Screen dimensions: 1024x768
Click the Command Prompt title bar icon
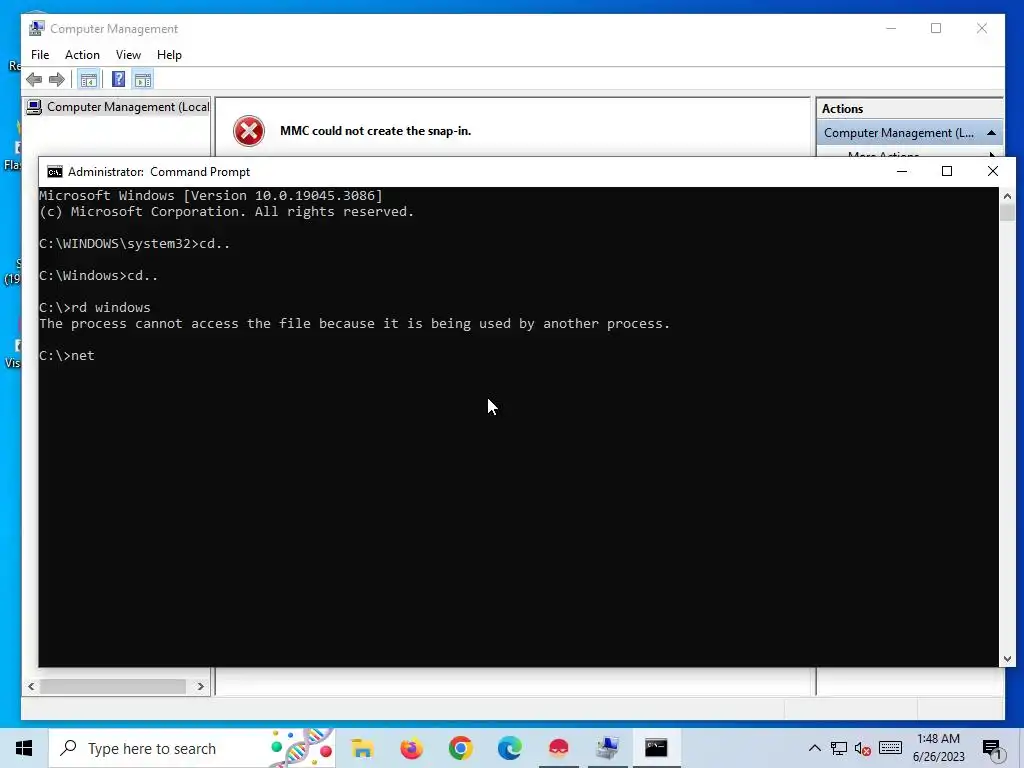[55, 172]
